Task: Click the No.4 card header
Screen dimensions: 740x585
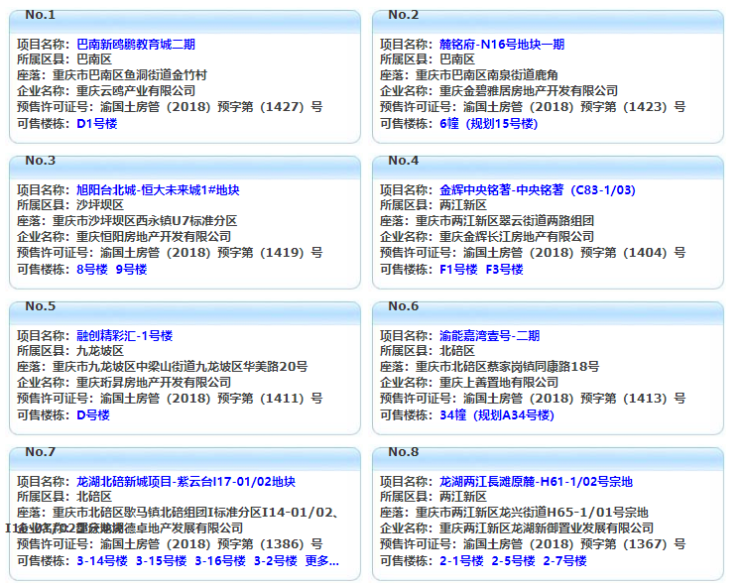Action: (x=548, y=167)
